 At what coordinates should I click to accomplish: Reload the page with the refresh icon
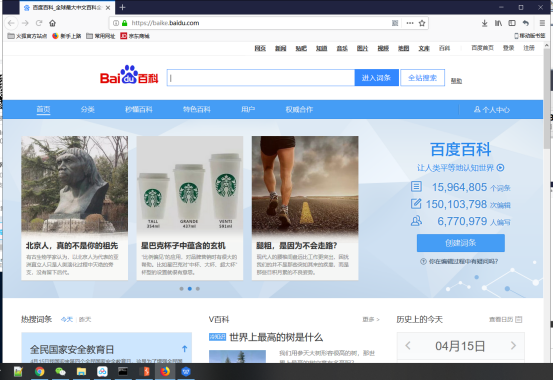[x=39, y=23]
